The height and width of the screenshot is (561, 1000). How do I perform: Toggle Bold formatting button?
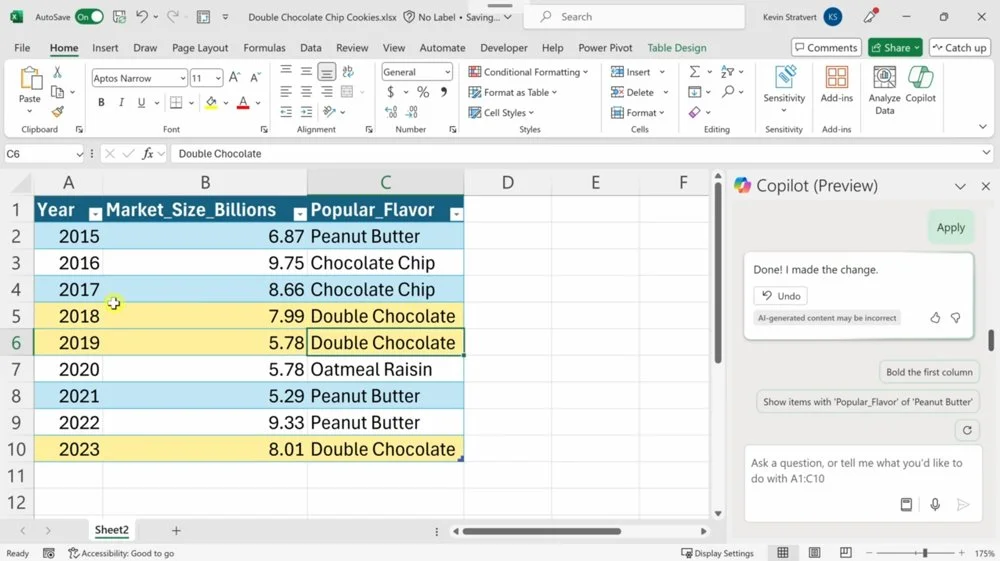(101, 103)
